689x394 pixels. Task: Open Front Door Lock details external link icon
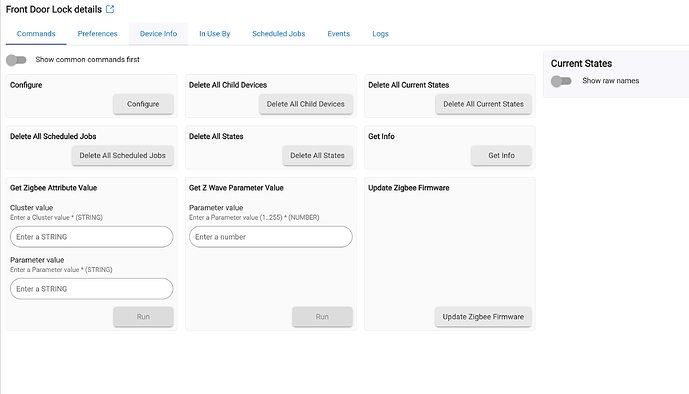coord(110,9)
